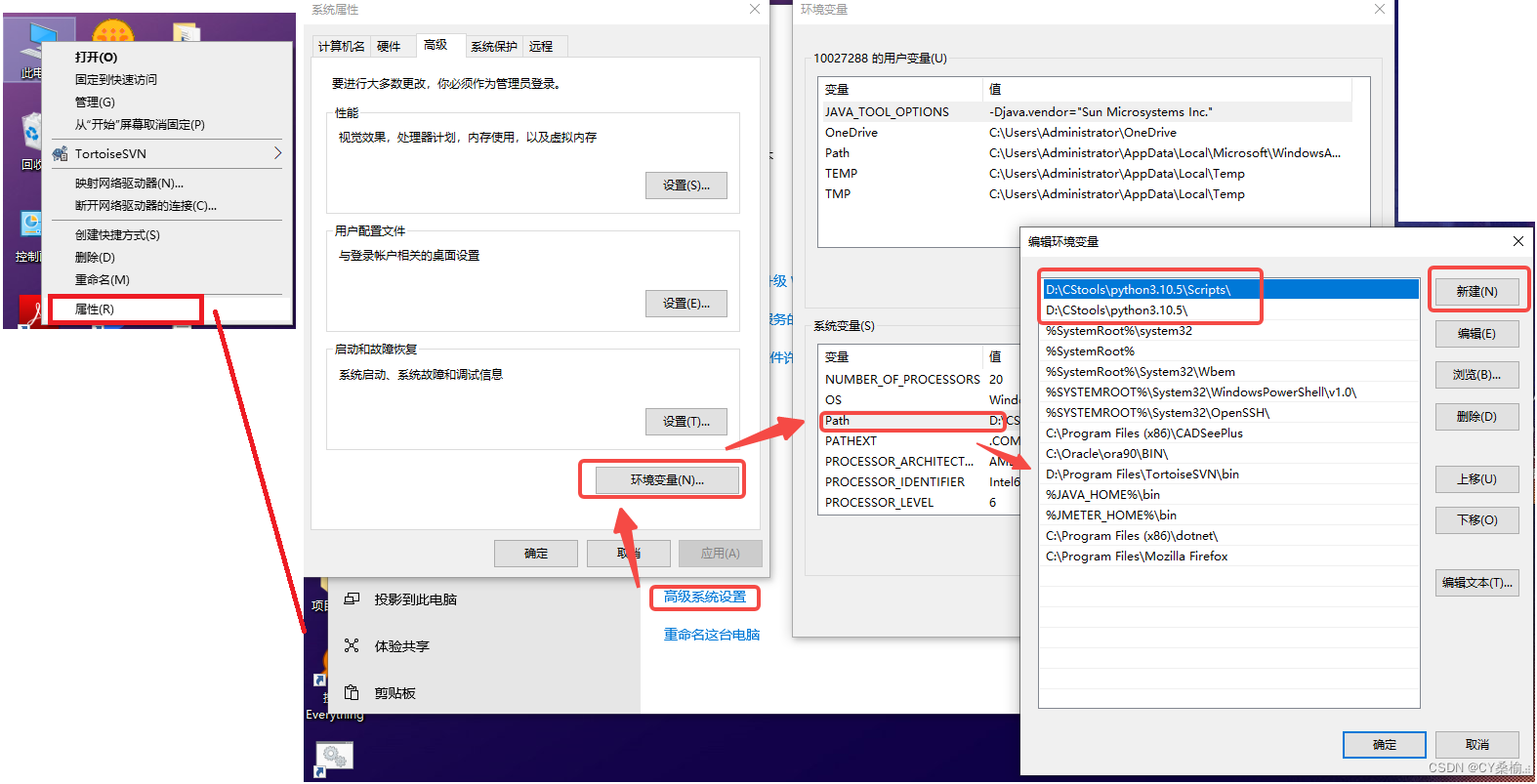Image resolution: width=1537 pixels, height=784 pixels.
Task: Select the JAVA_TOOL_OPTIONS user variable row
Action: [x=1086, y=112]
